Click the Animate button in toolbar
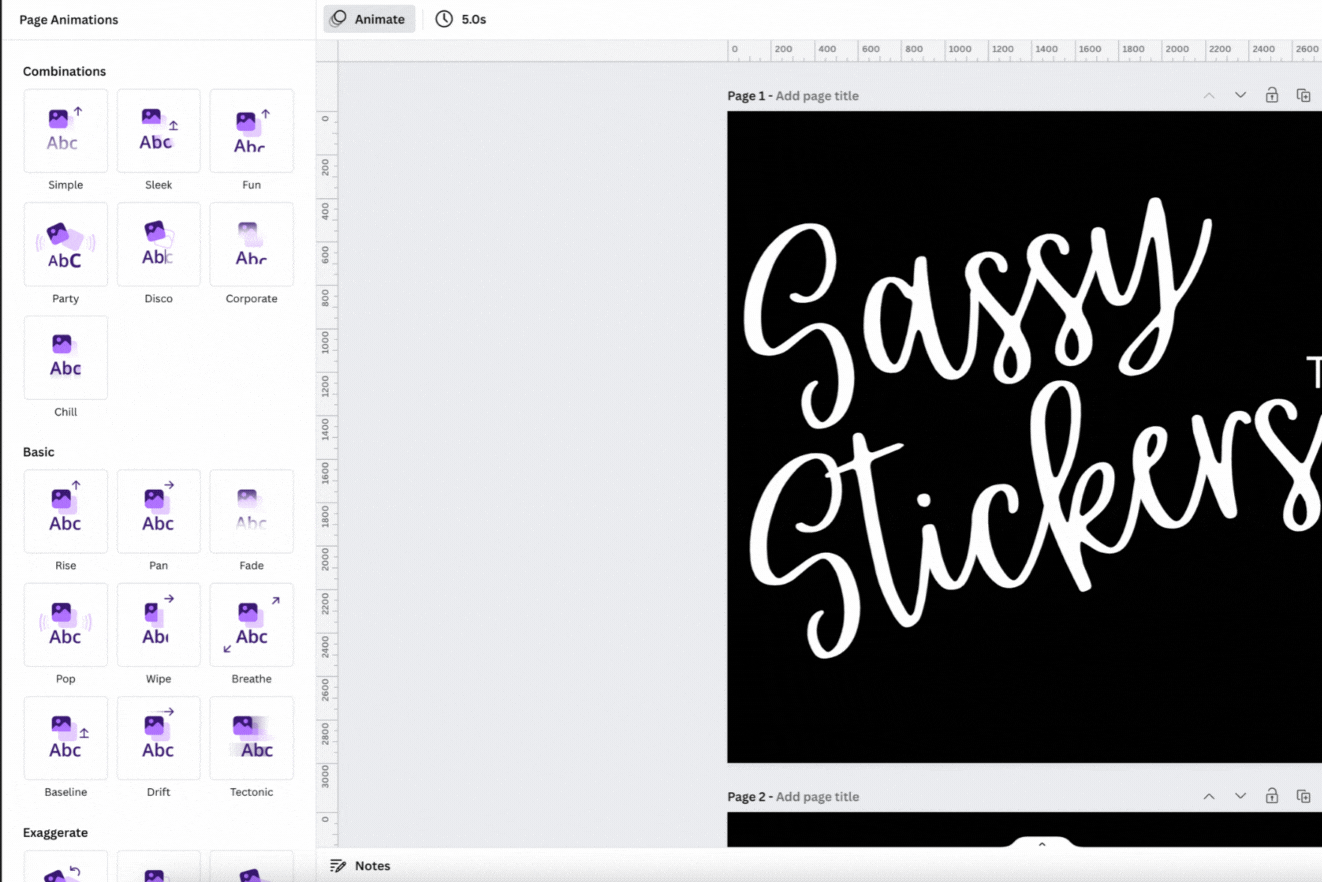The width and height of the screenshot is (1322, 882). click(369, 19)
